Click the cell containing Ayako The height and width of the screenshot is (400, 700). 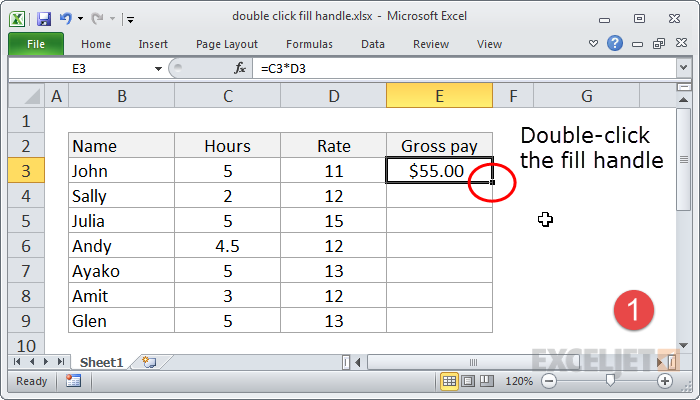click(x=121, y=271)
